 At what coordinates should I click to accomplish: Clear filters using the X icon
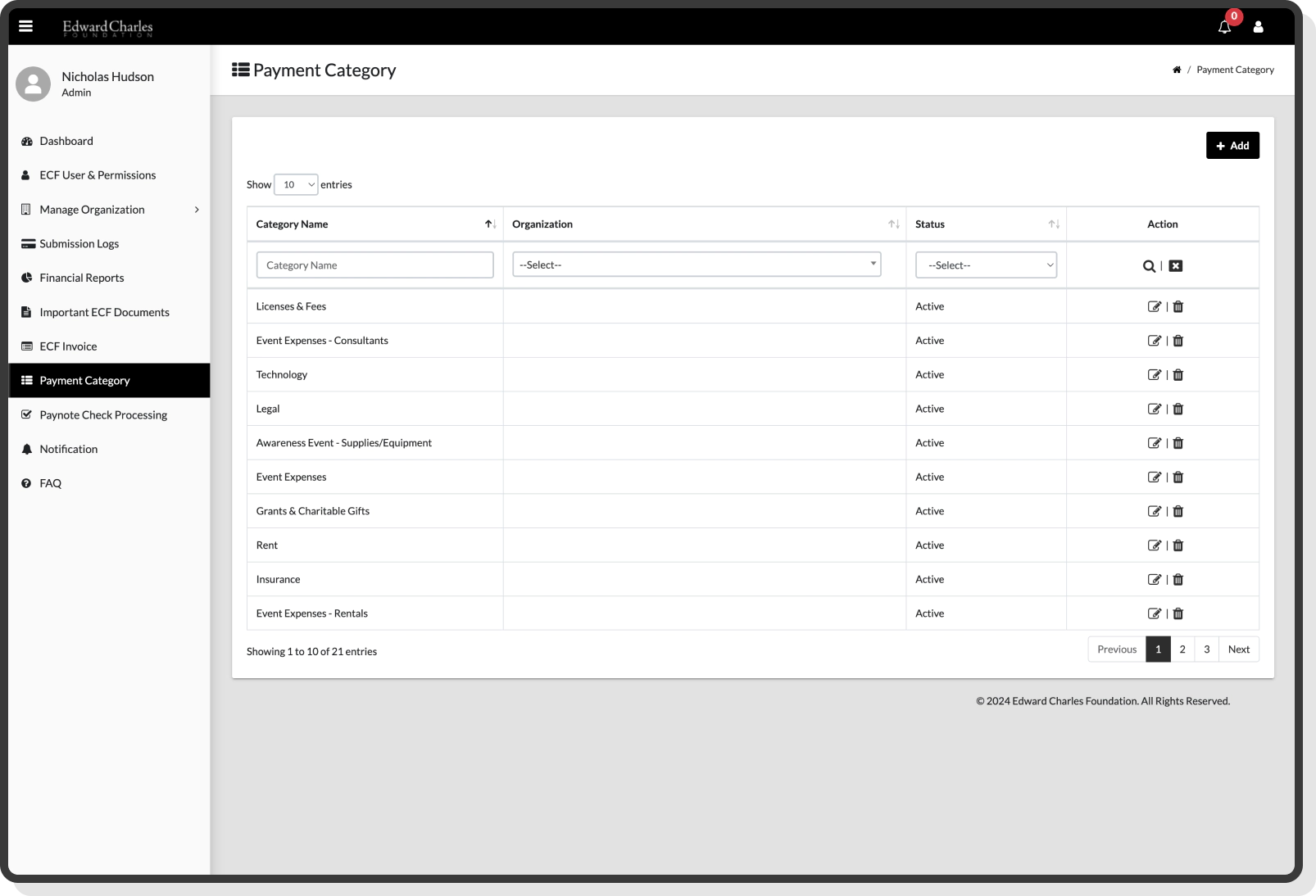[x=1175, y=265]
